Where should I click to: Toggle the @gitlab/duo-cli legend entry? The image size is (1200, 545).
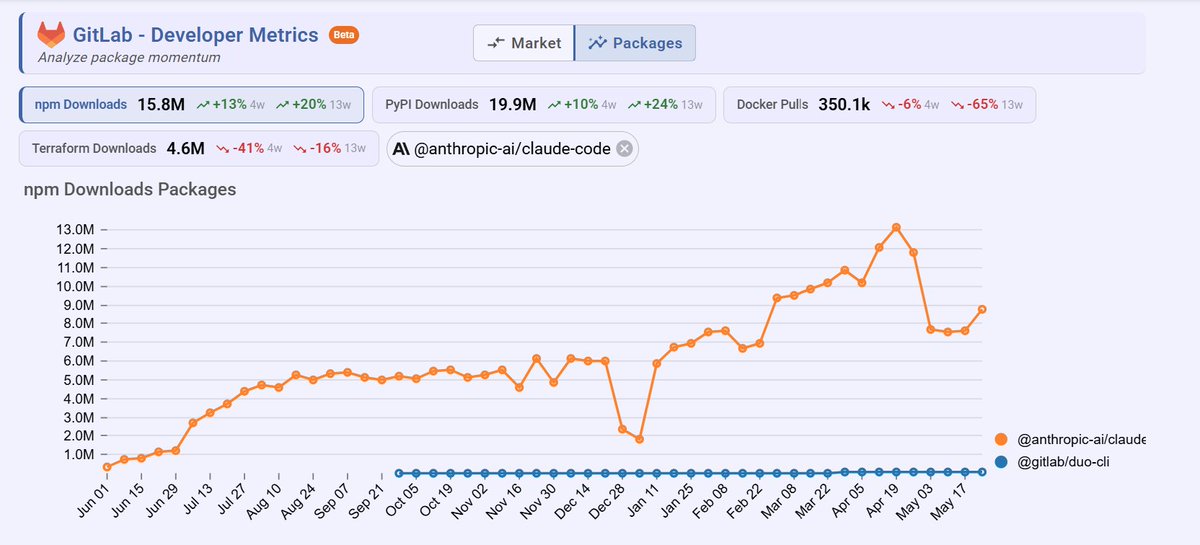pos(1054,461)
